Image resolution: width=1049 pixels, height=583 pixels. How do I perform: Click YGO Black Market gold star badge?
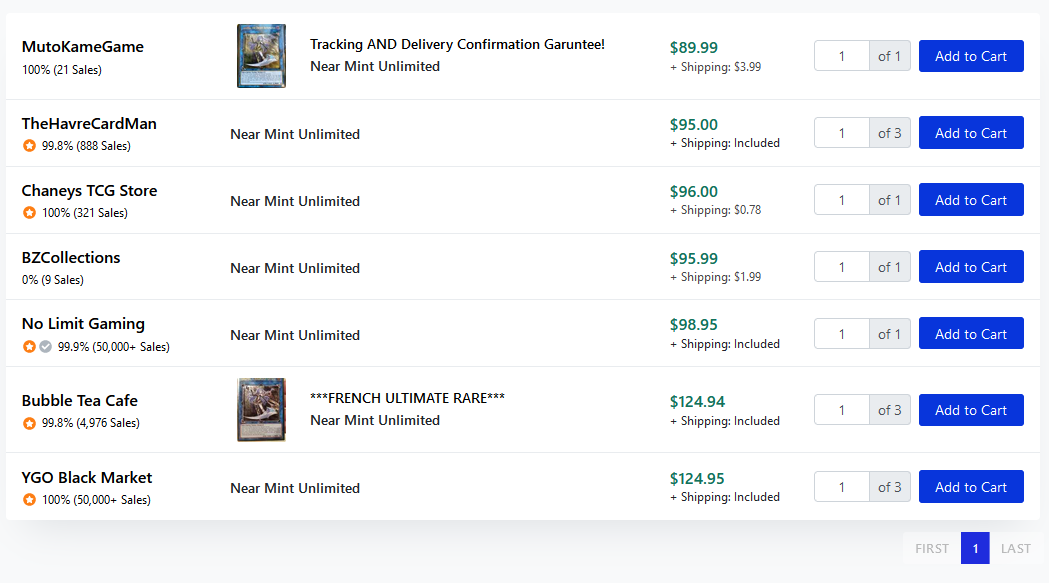coord(29,499)
